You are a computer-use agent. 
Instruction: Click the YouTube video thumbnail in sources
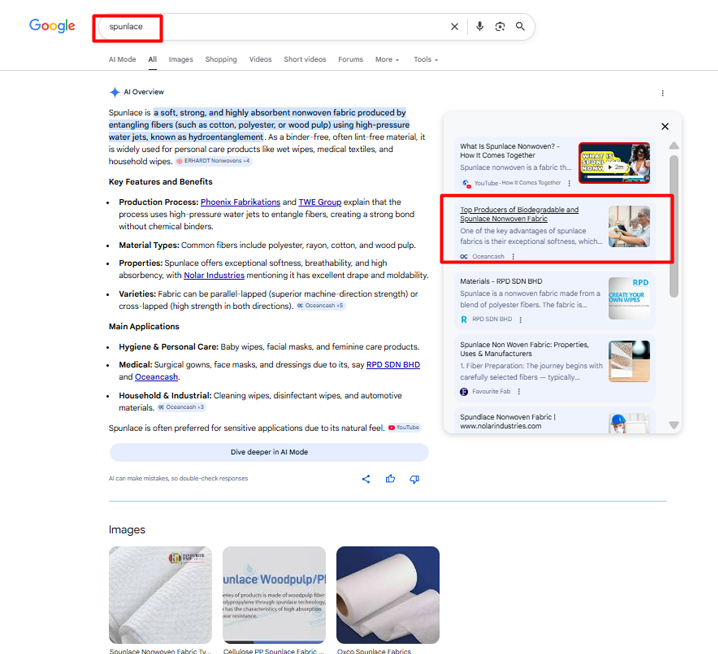pyautogui.click(x=614, y=163)
